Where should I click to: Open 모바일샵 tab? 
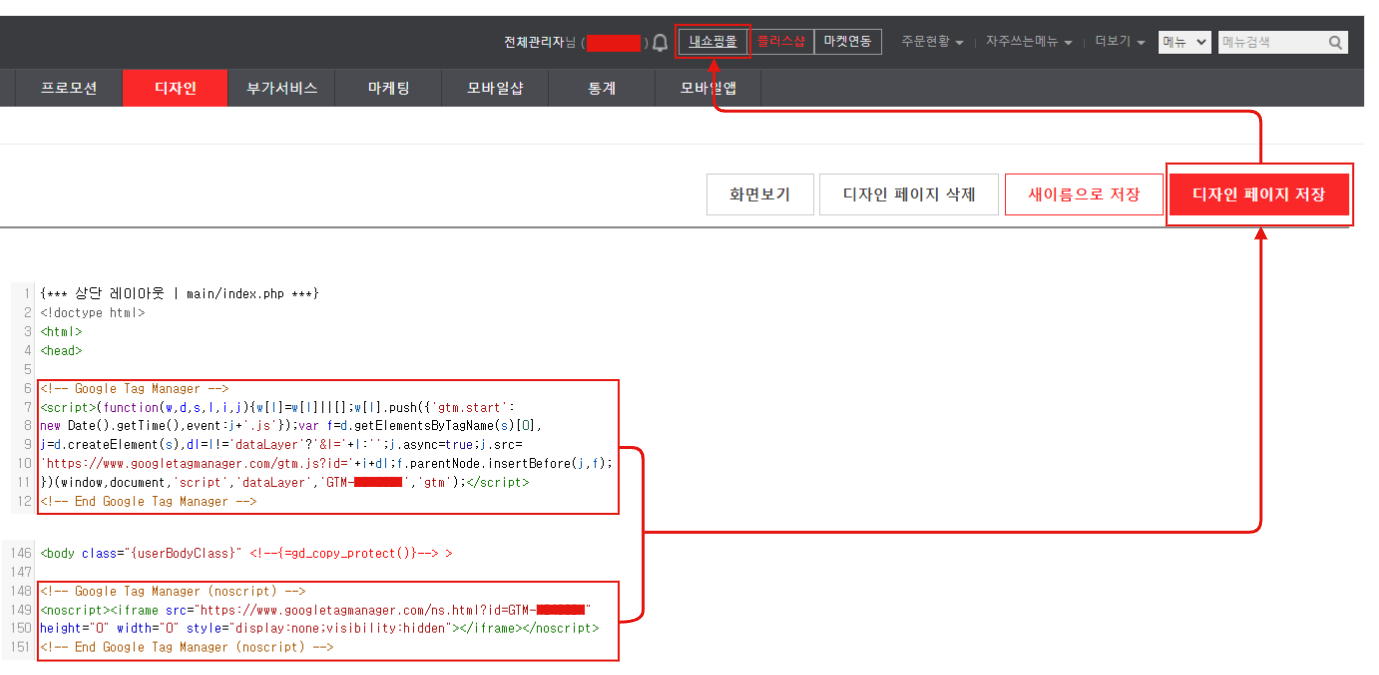click(495, 88)
